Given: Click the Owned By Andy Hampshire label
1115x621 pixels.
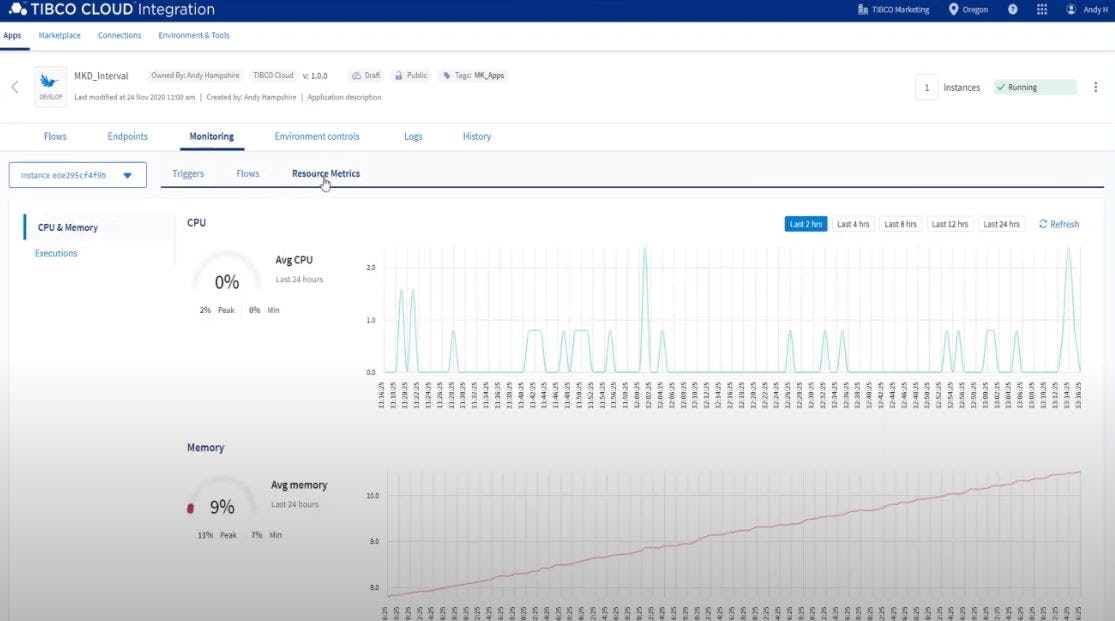Looking at the screenshot, I should 195,75.
